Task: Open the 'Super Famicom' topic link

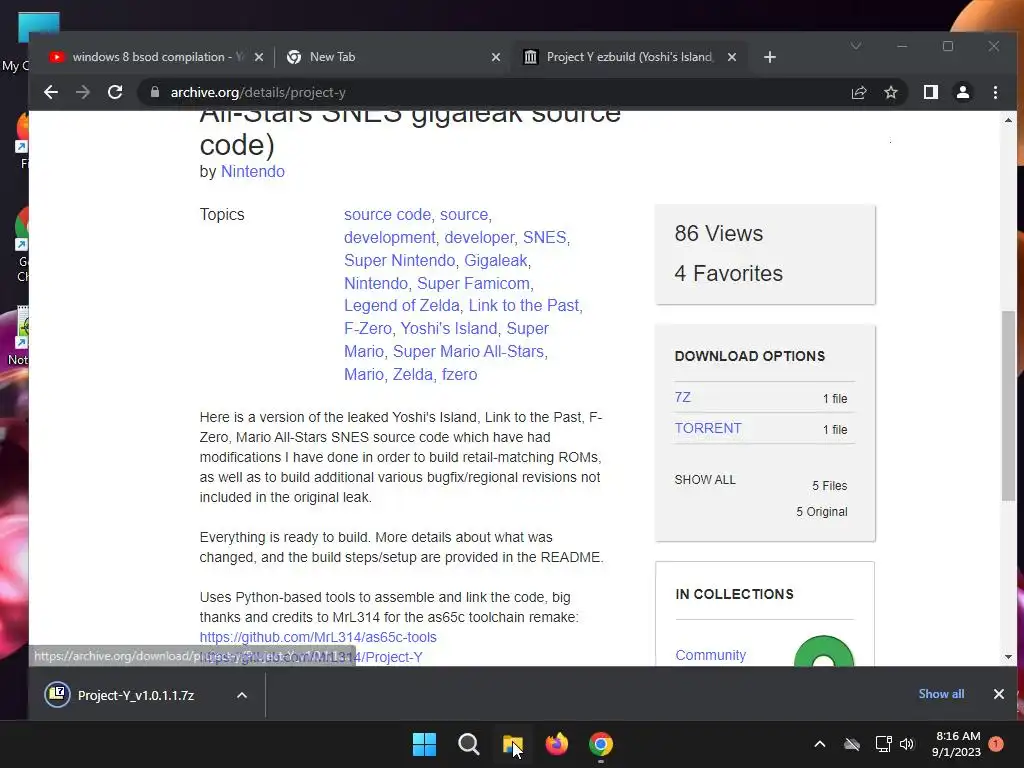Action: [473, 283]
